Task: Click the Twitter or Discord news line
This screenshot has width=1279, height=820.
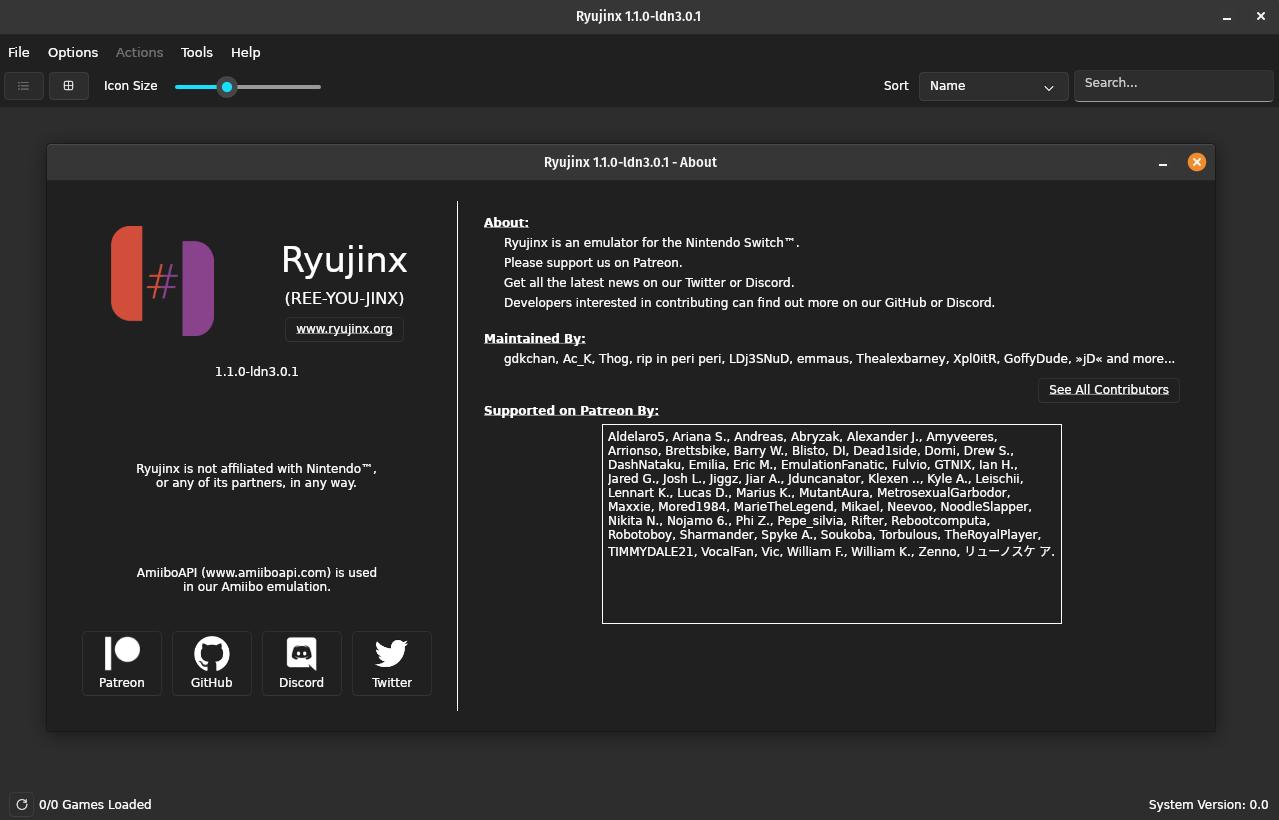Action: (x=649, y=283)
